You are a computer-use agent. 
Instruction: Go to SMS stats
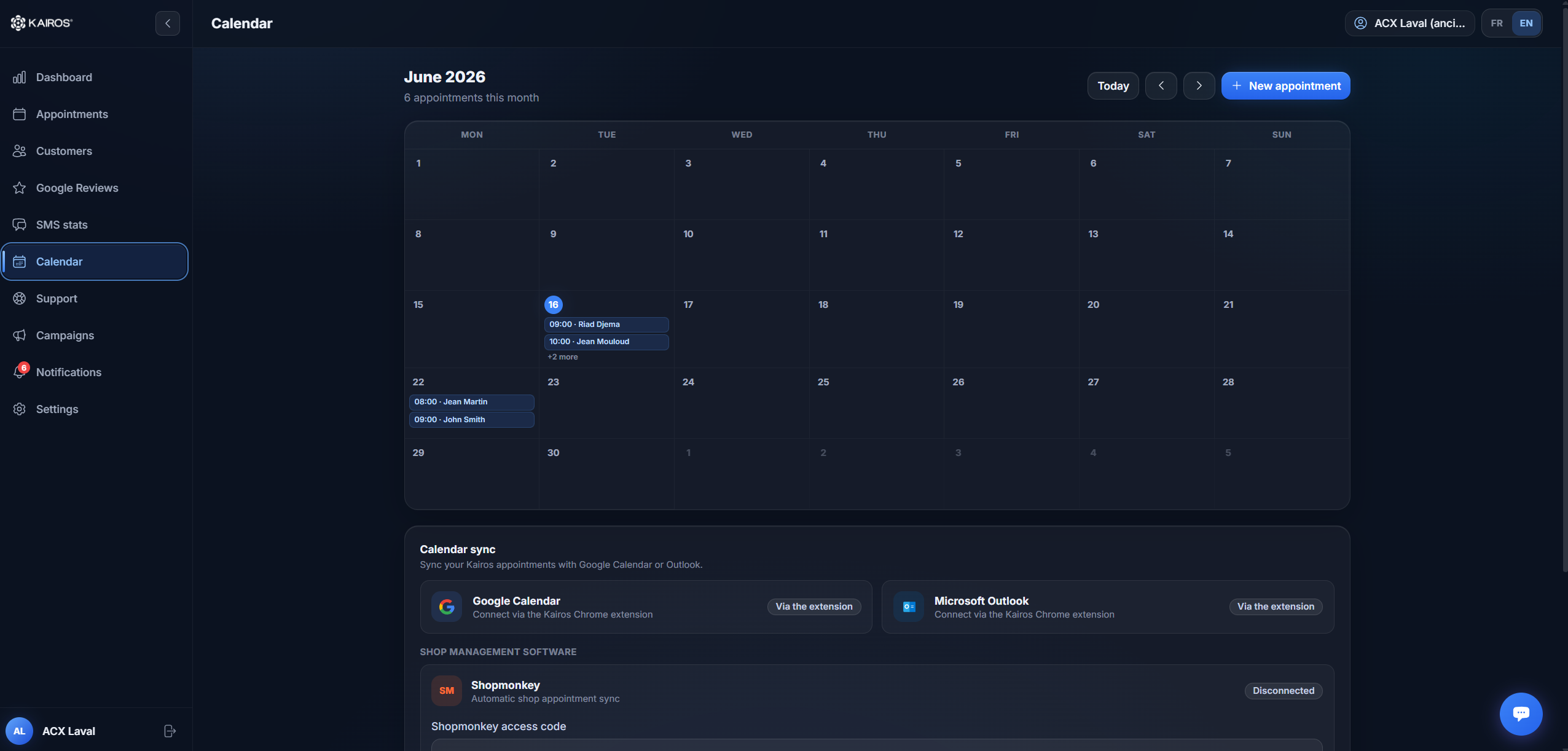pyautogui.click(x=95, y=225)
